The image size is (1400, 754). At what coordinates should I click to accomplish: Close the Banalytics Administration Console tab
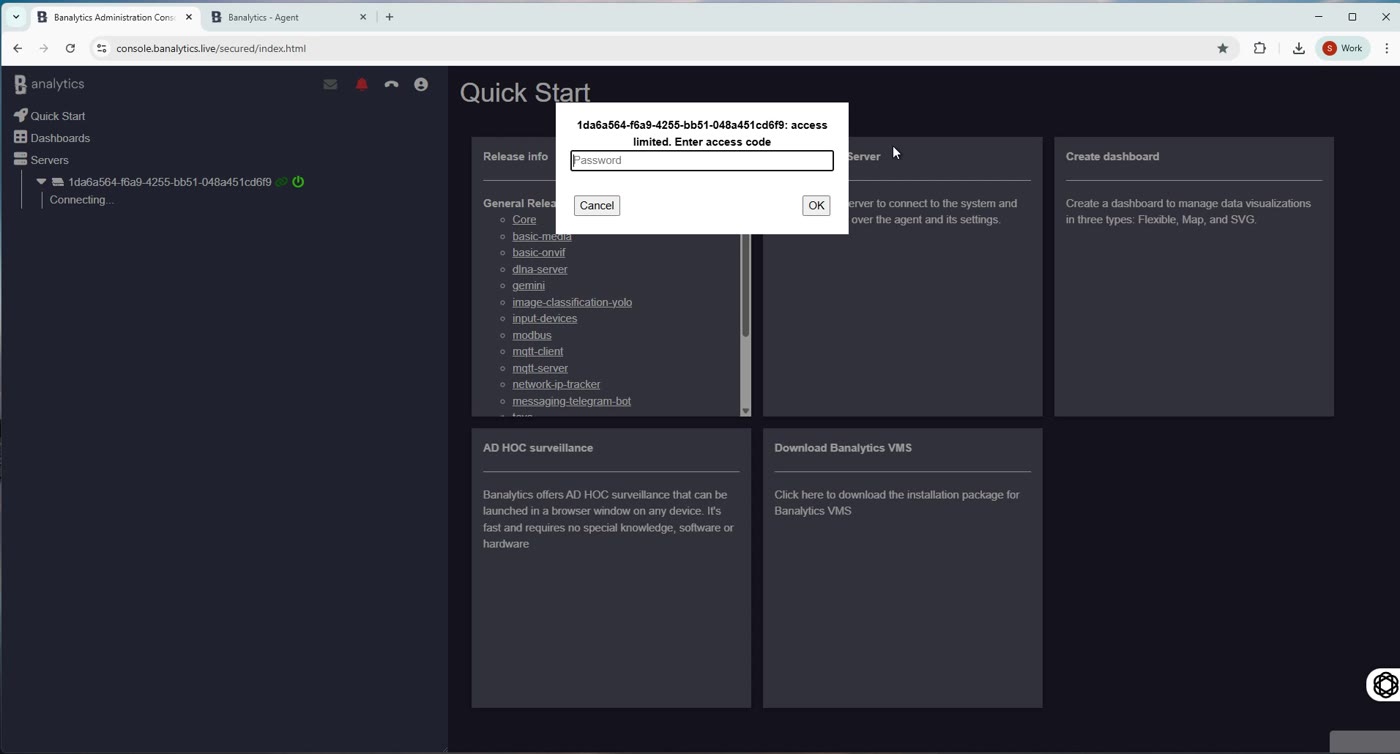(188, 17)
